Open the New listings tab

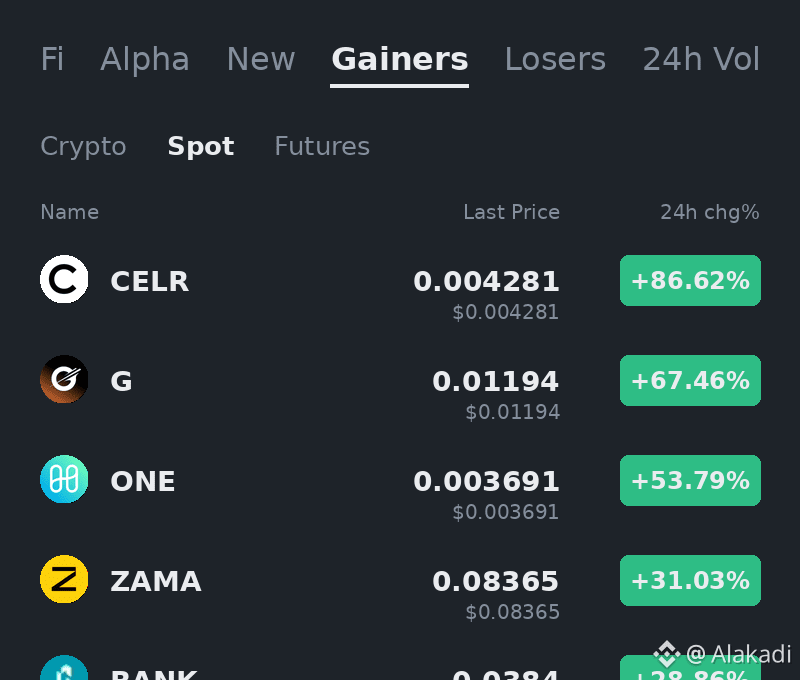(261, 59)
